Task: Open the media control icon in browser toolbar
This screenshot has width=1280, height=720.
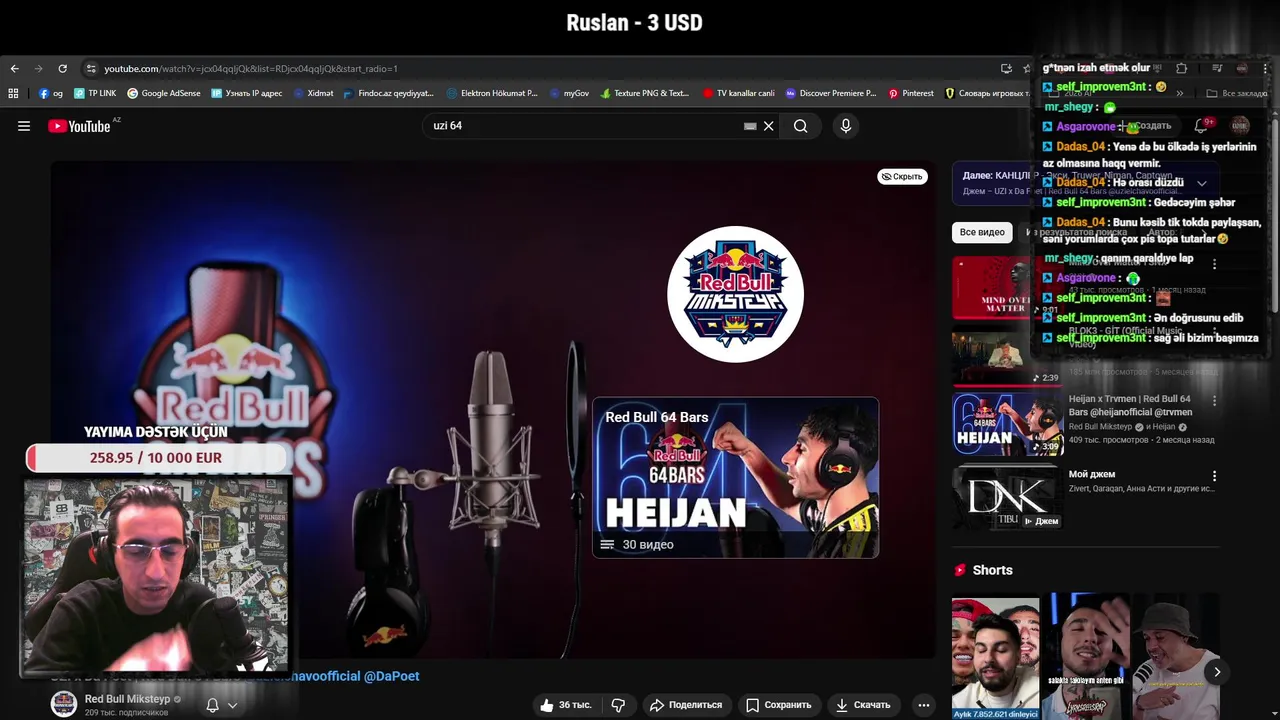Action: (1217, 68)
